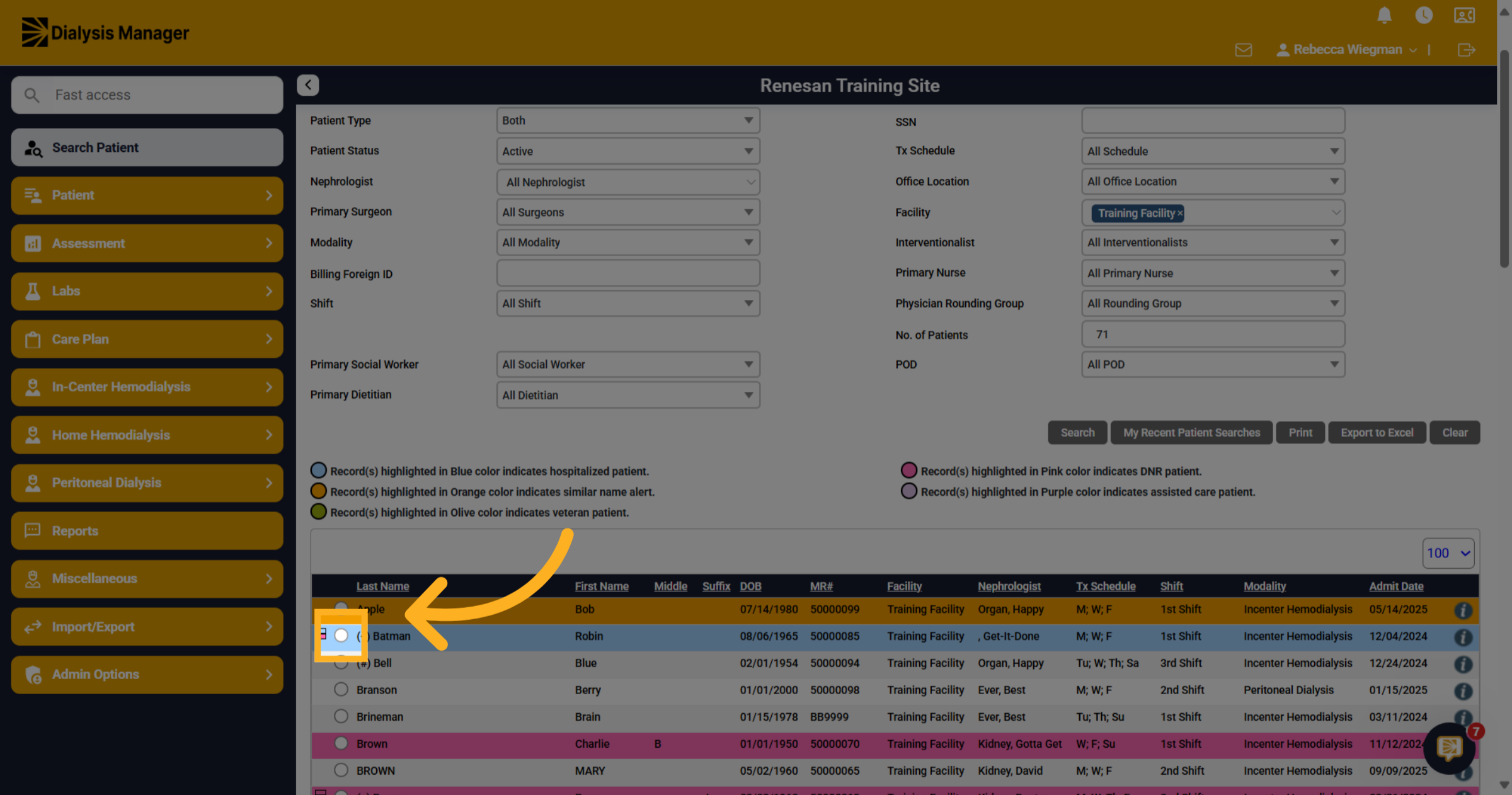Select radio button for Brown Charlie
Viewport: 1512px width, 795px height.
pos(341,743)
